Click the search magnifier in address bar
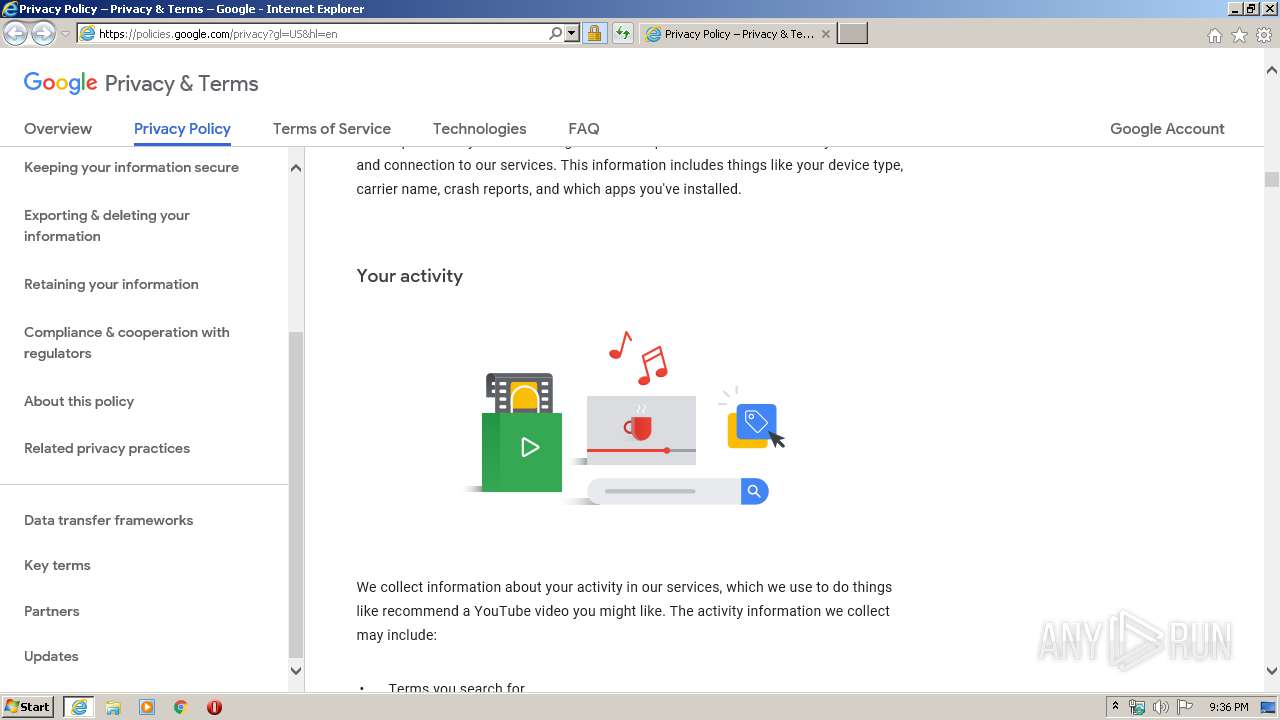 pos(556,34)
